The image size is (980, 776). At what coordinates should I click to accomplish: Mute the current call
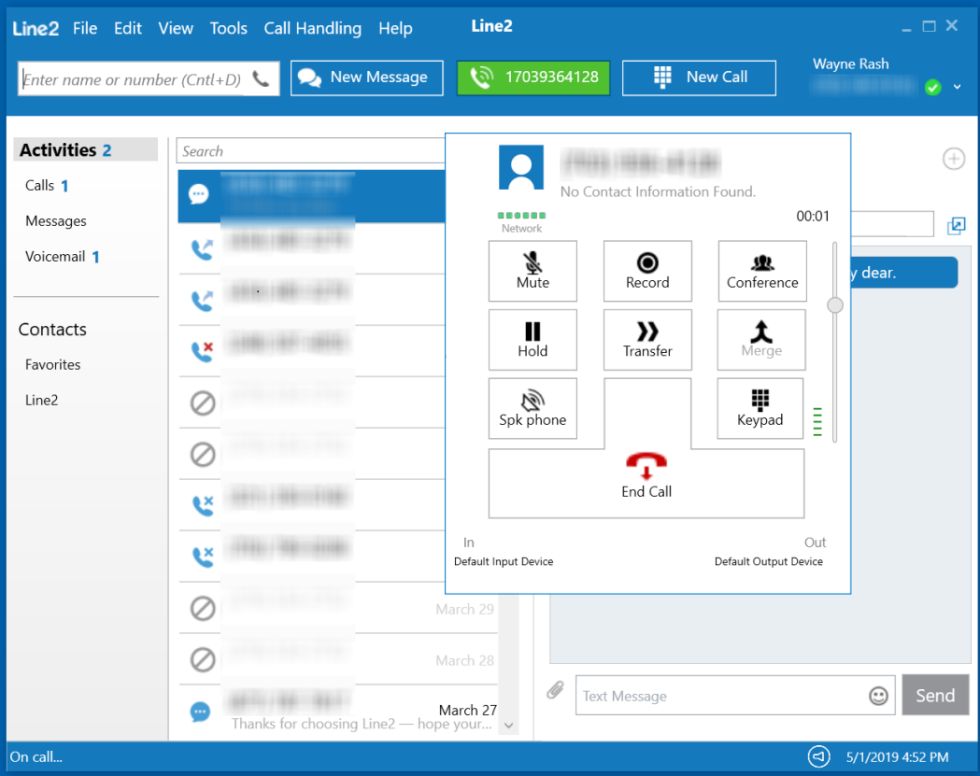(x=532, y=271)
